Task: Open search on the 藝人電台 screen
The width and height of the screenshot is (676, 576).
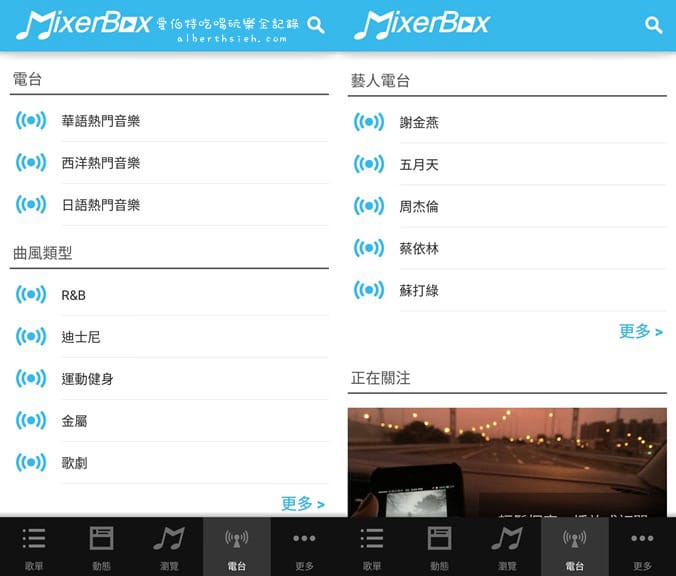Action: (654, 25)
